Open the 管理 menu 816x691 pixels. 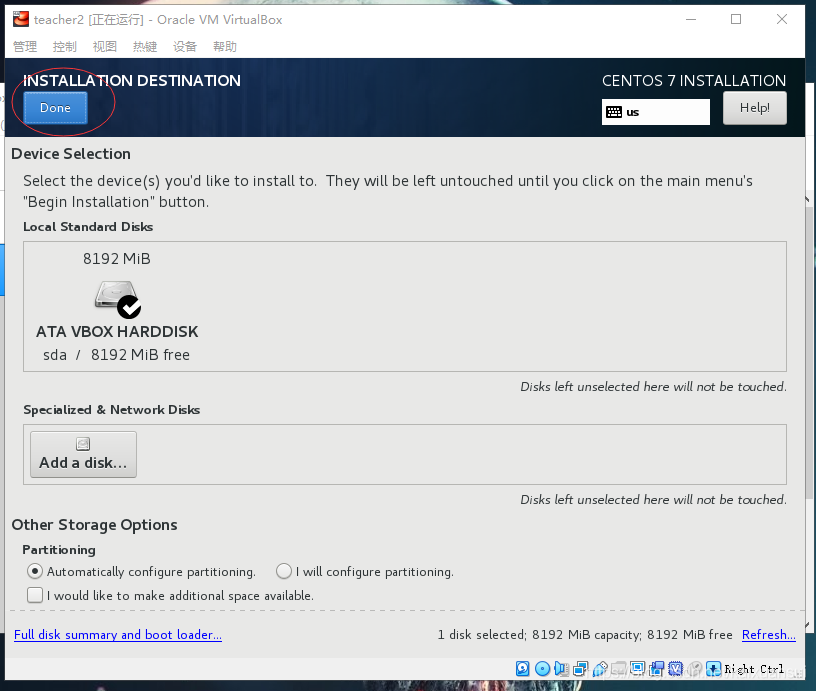[x=25, y=47]
